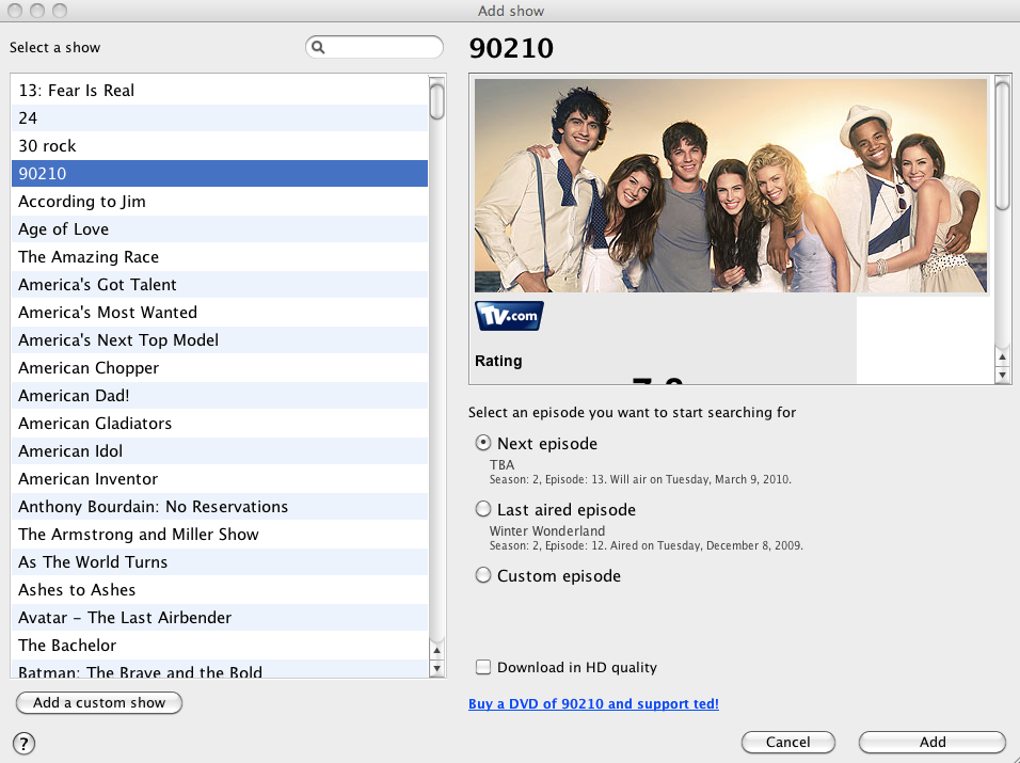This screenshot has height=763, width=1020.
Task: Open Buy a DVD of 90210 link
Action: pos(593,704)
